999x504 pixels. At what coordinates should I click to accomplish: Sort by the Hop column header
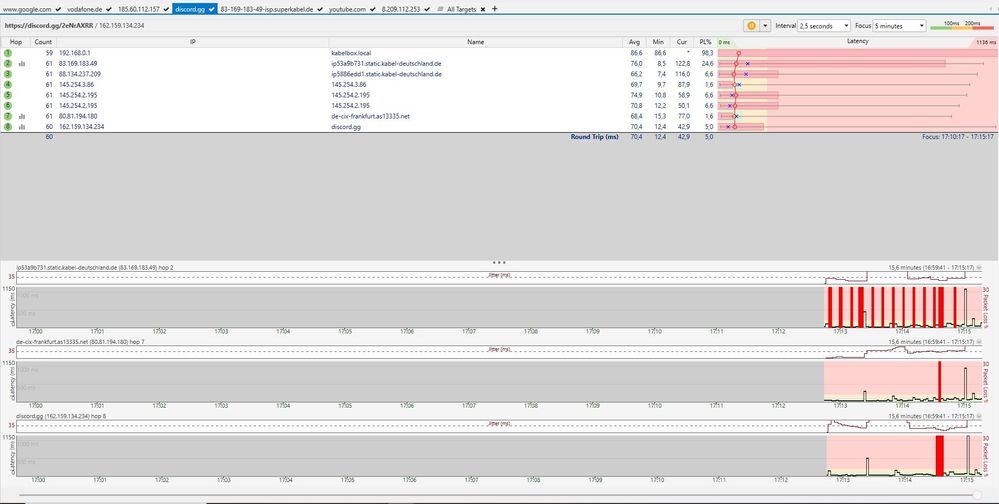[x=15, y=42]
